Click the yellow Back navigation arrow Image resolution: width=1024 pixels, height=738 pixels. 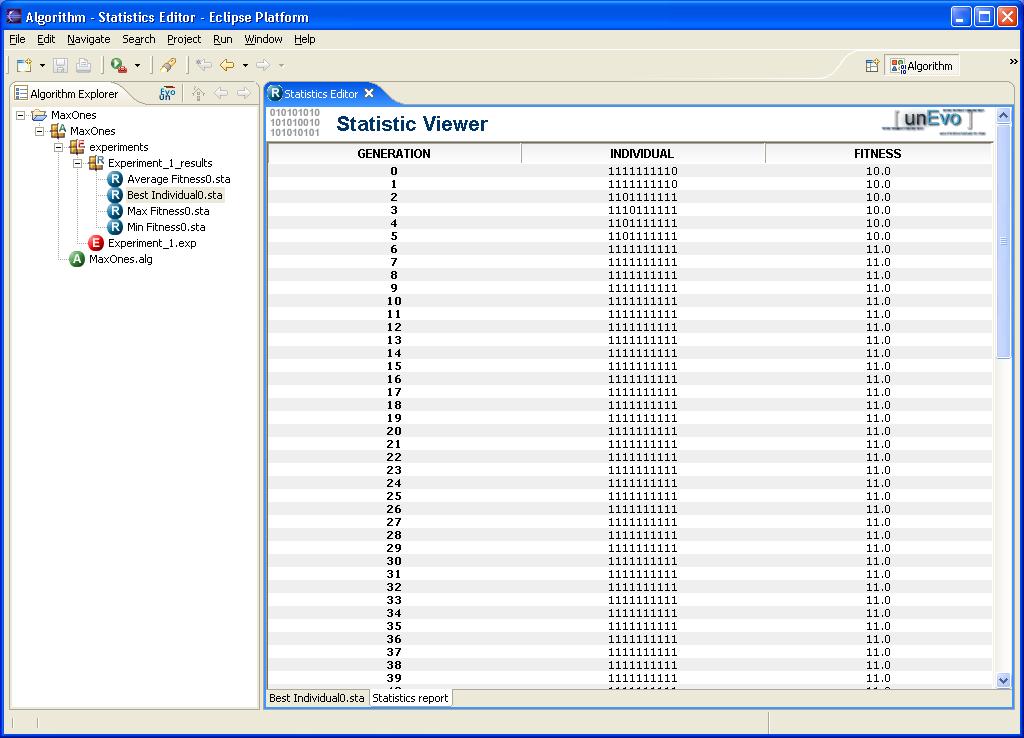[x=227, y=65]
